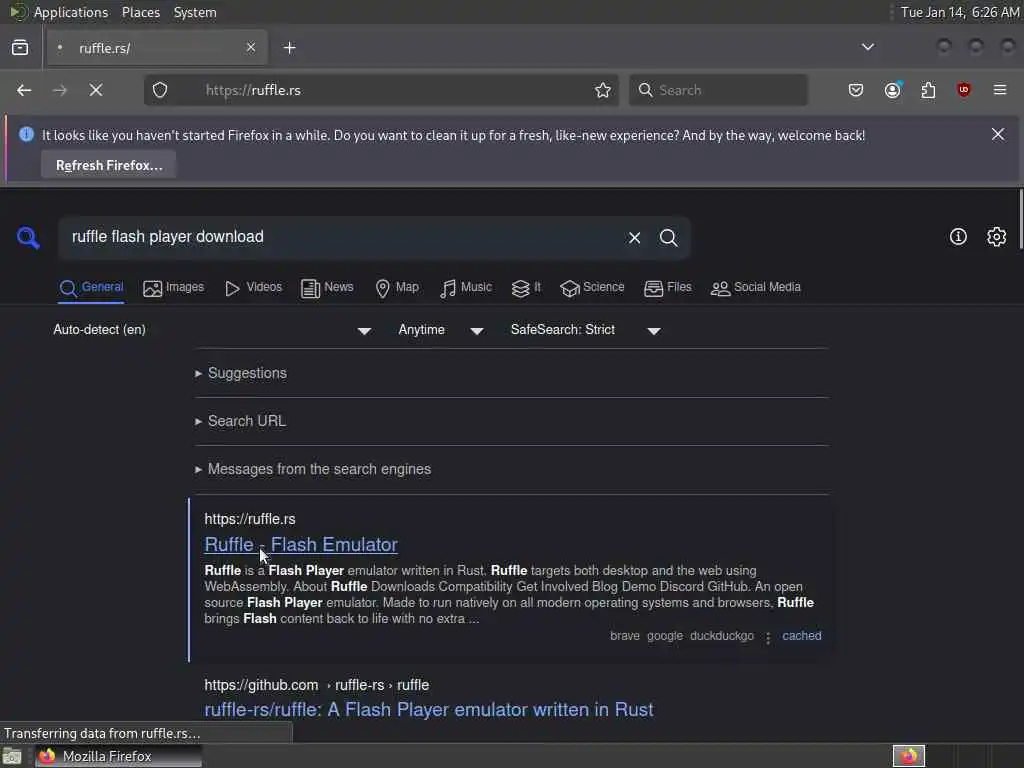Submit search with magnifier button
The image size is (1024, 768).
click(668, 238)
